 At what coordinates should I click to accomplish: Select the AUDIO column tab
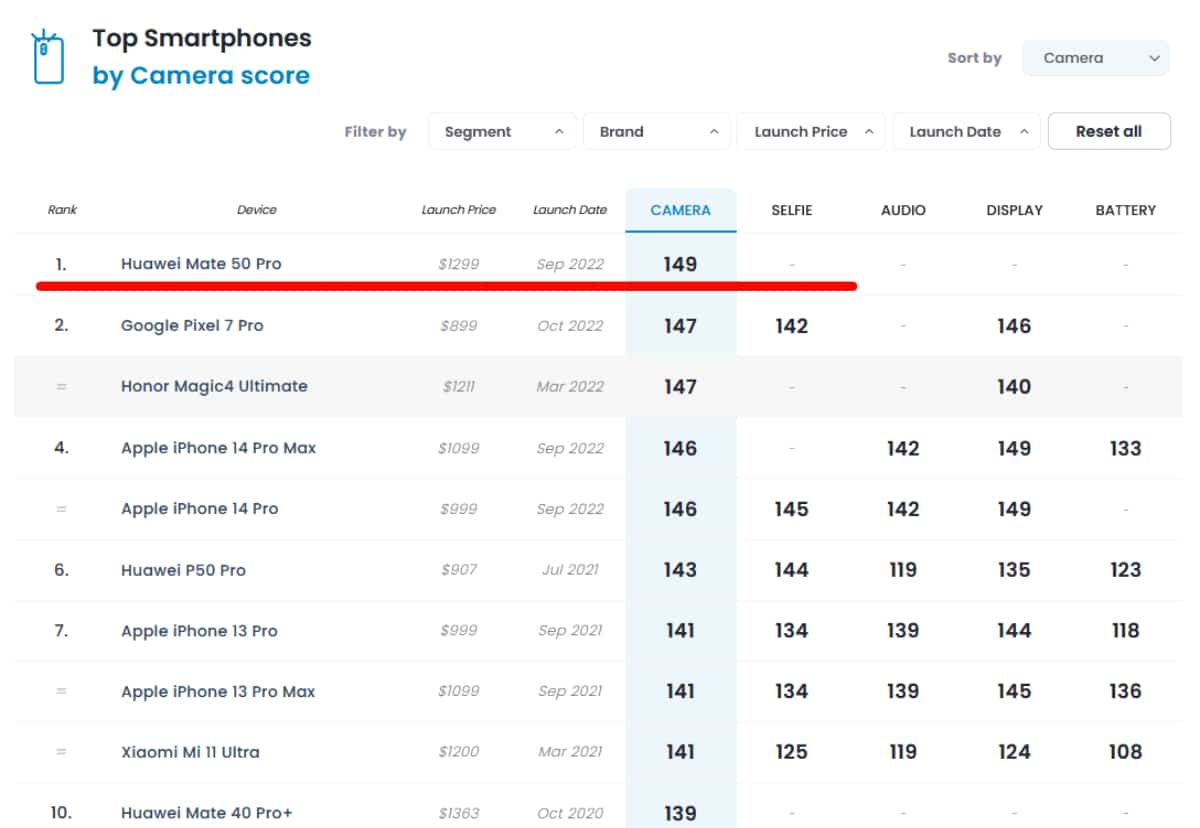point(902,210)
